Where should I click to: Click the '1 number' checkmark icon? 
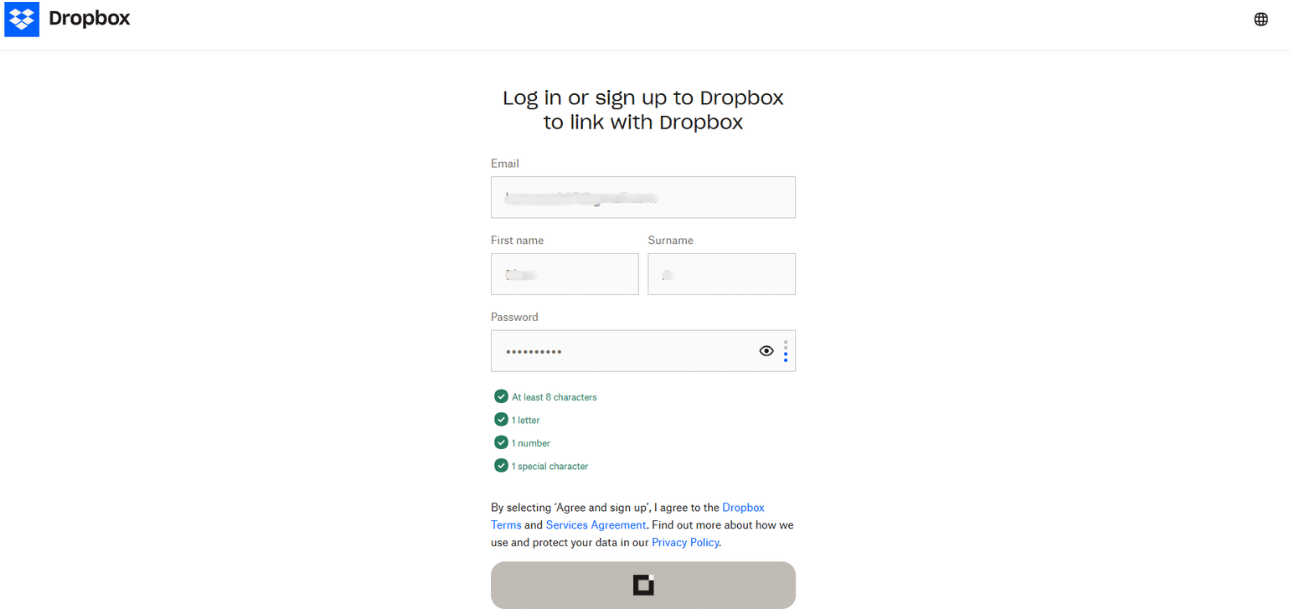click(x=501, y=442)
